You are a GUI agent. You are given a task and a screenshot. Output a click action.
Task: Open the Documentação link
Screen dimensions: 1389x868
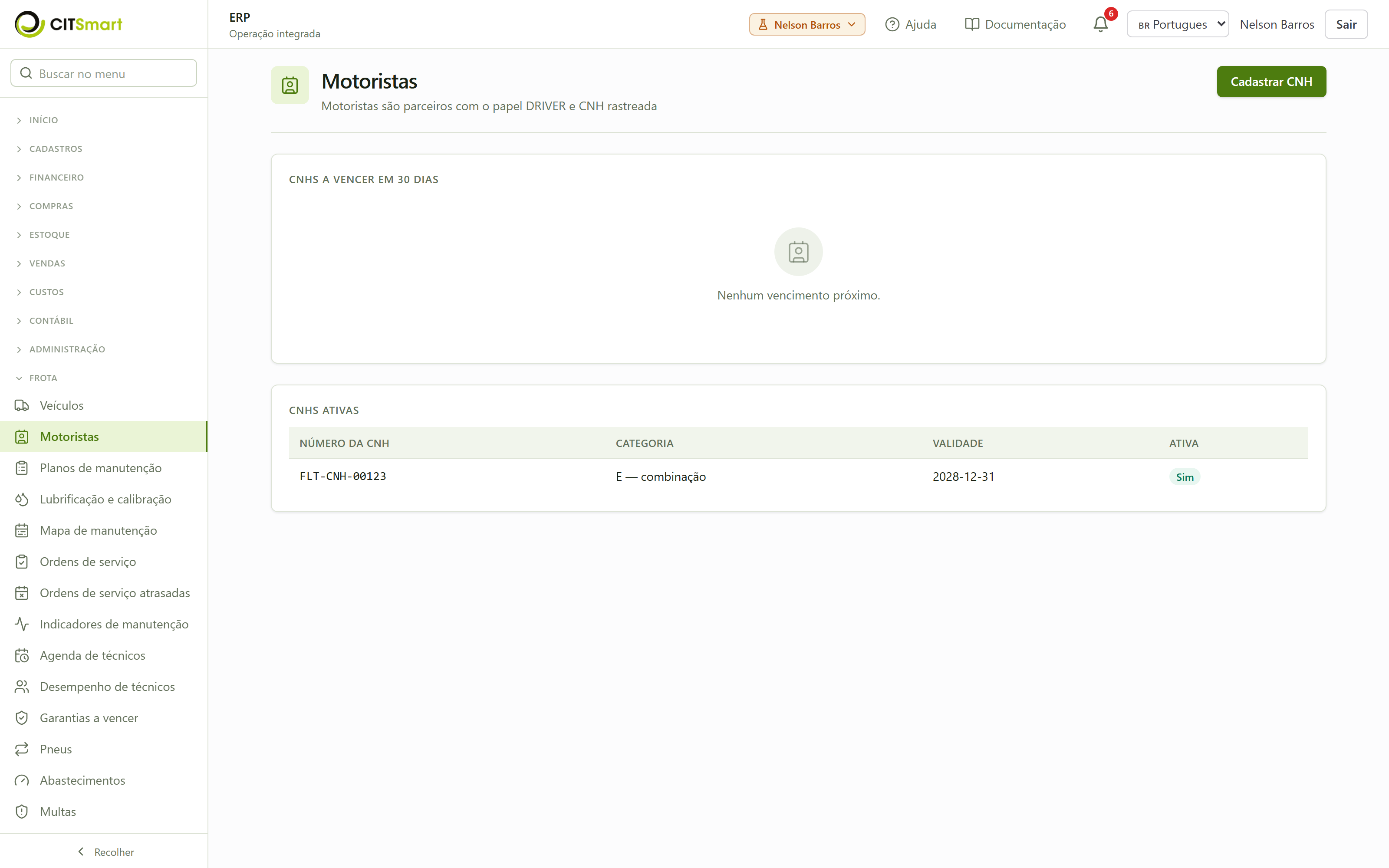click(x=1015, y=24)
